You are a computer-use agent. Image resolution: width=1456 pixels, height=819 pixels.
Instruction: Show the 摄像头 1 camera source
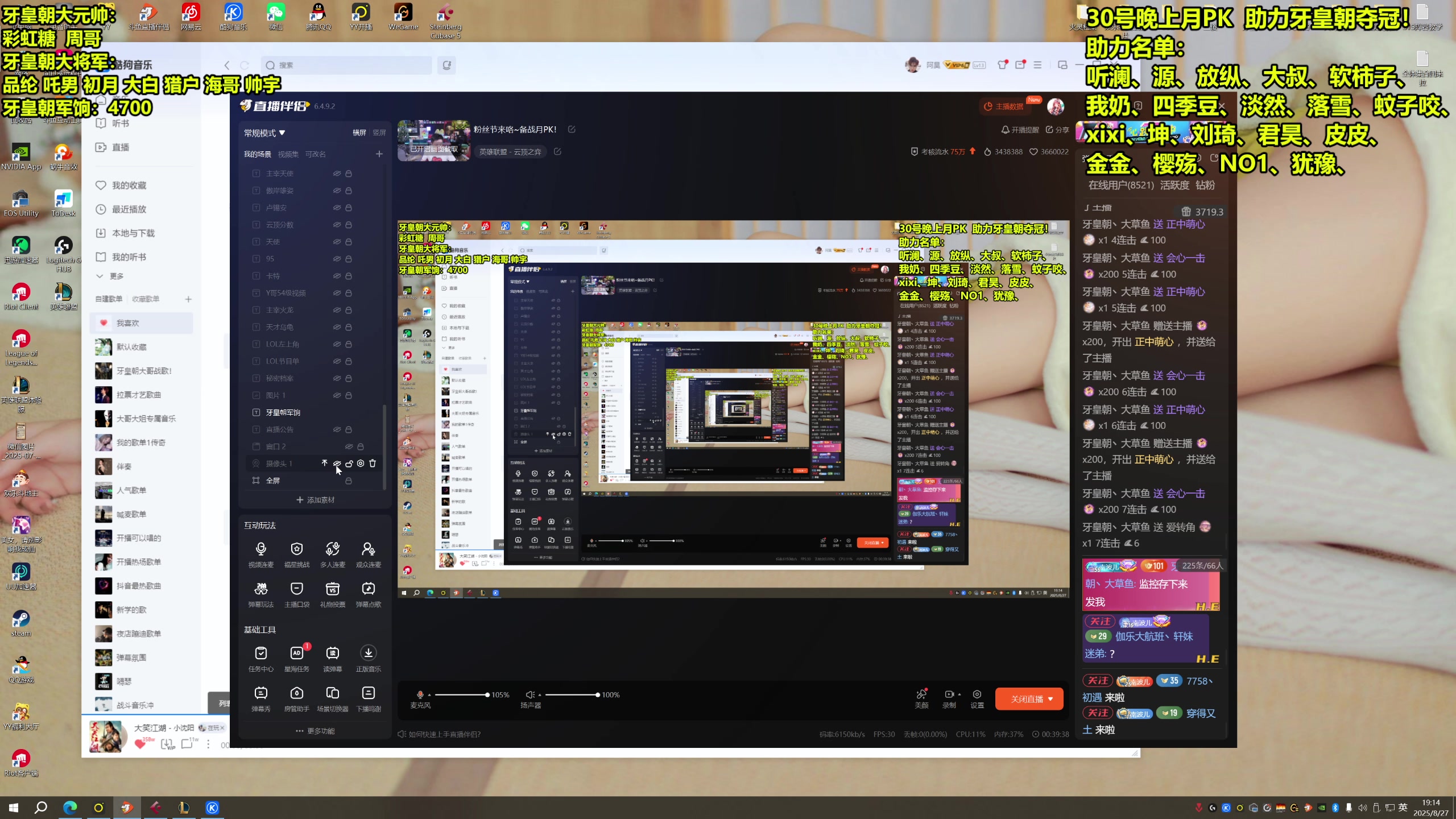click(337, 463)
